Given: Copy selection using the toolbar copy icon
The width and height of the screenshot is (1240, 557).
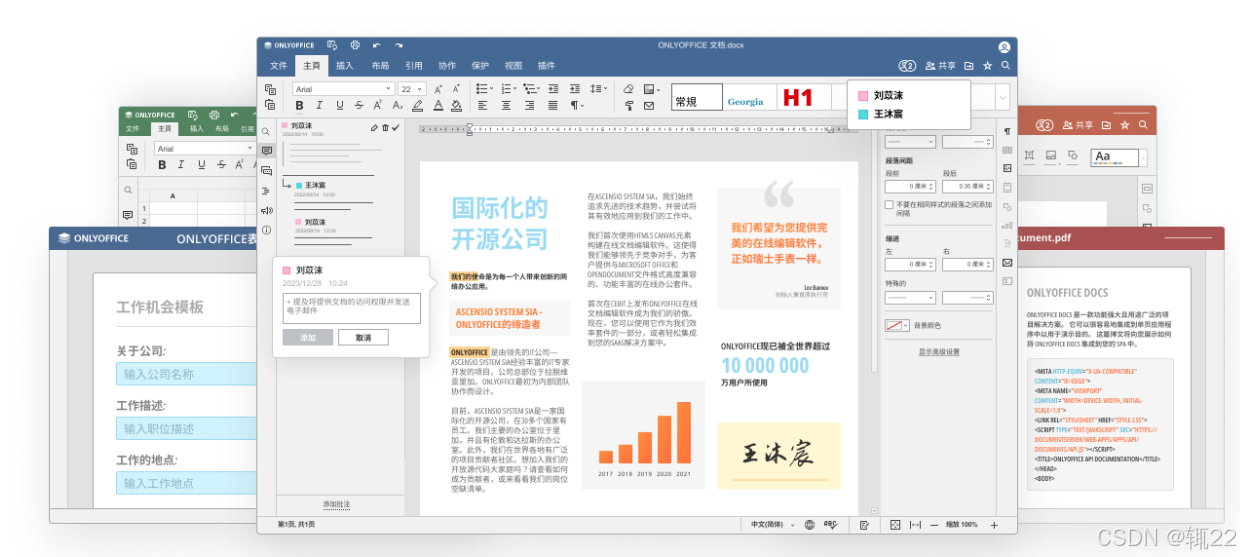Looking at the screenshot, I should [x=270, y=89].
